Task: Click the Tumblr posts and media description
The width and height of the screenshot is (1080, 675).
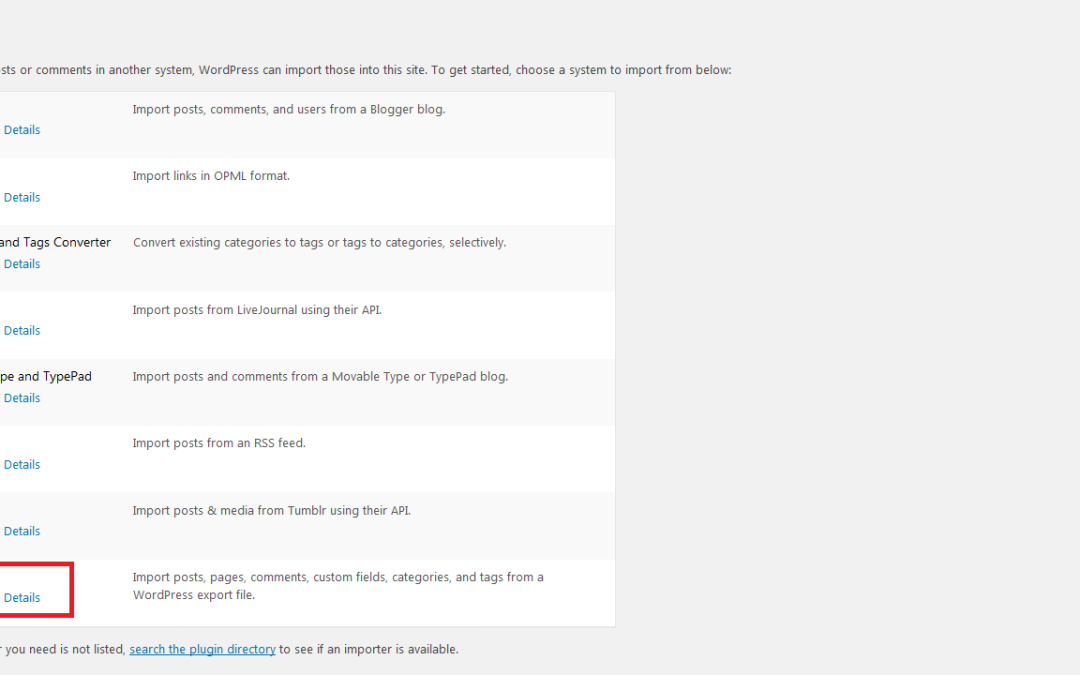Action: tap(271, 511)
